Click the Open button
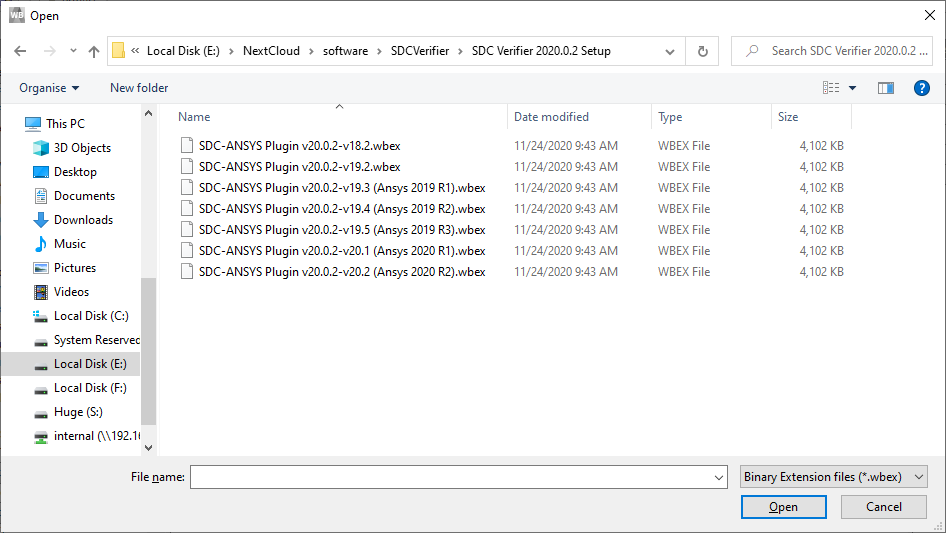 point(784,507)
